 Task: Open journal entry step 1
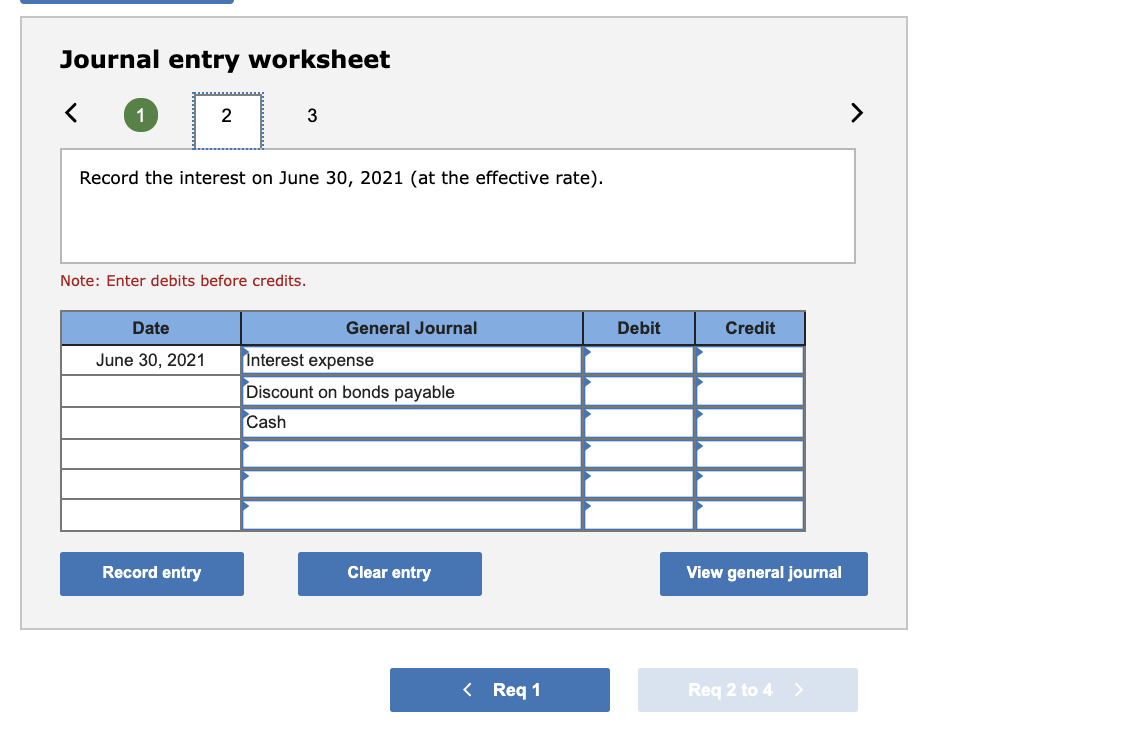(140, 115)
